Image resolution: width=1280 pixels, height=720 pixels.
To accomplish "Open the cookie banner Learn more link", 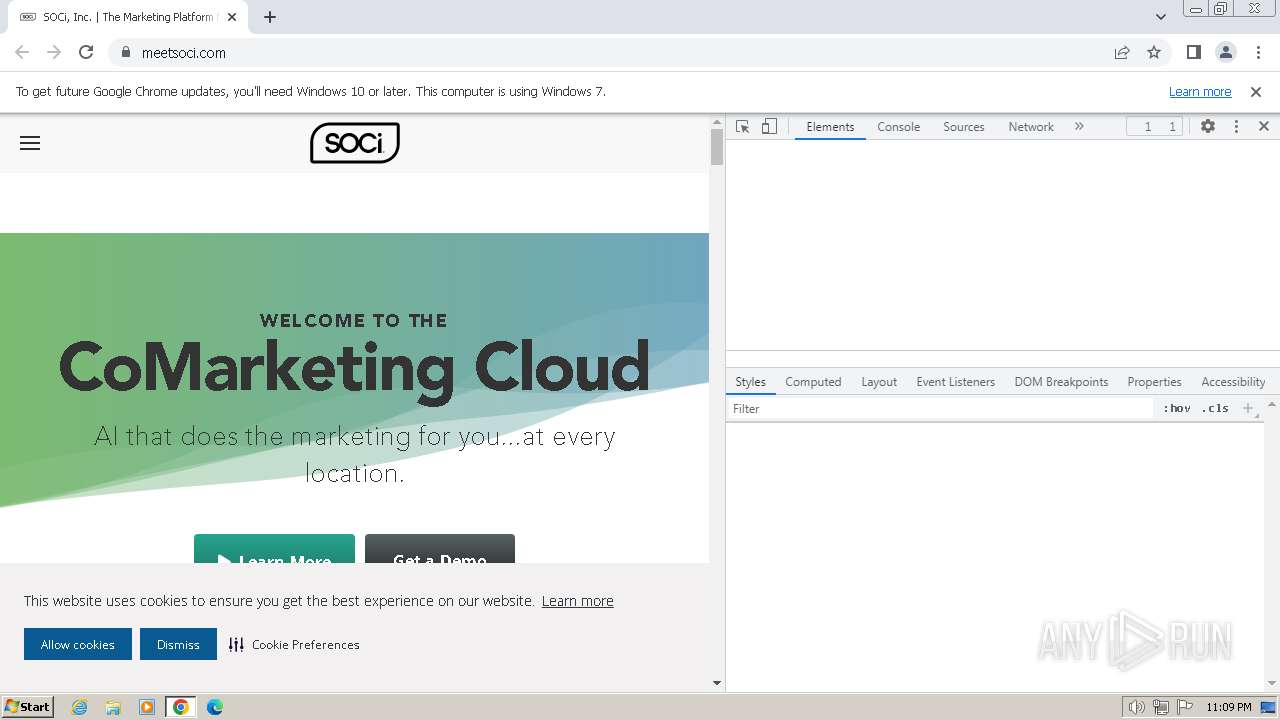I will click(578, 601).
